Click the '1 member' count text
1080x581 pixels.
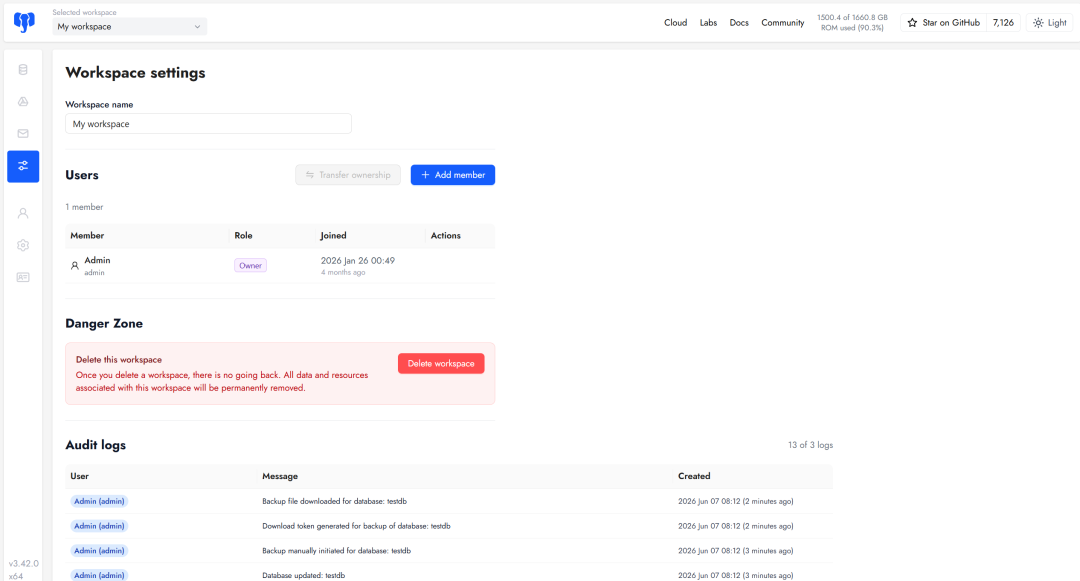84,207
